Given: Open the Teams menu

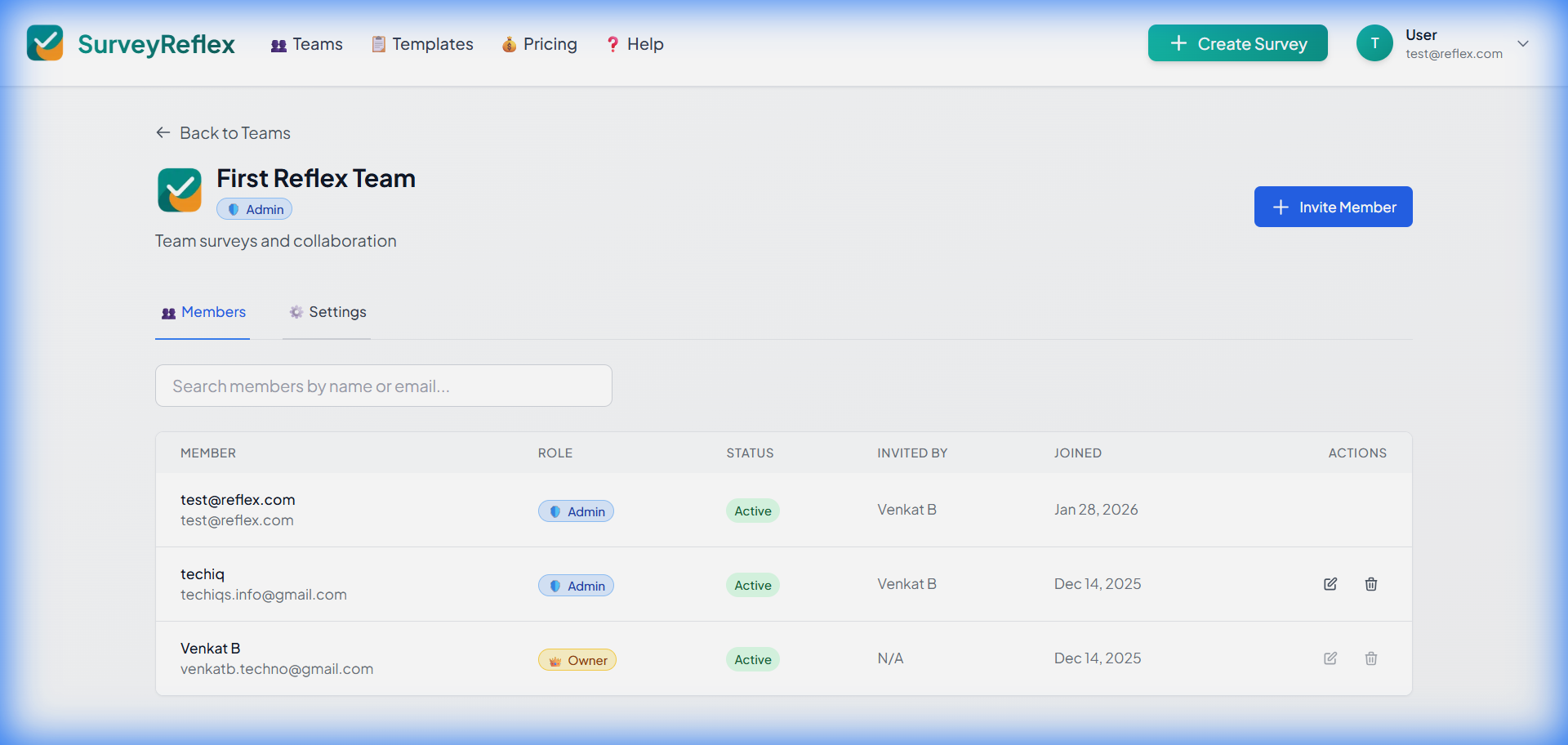Looking at the screenshot, I should pos(307,44).
